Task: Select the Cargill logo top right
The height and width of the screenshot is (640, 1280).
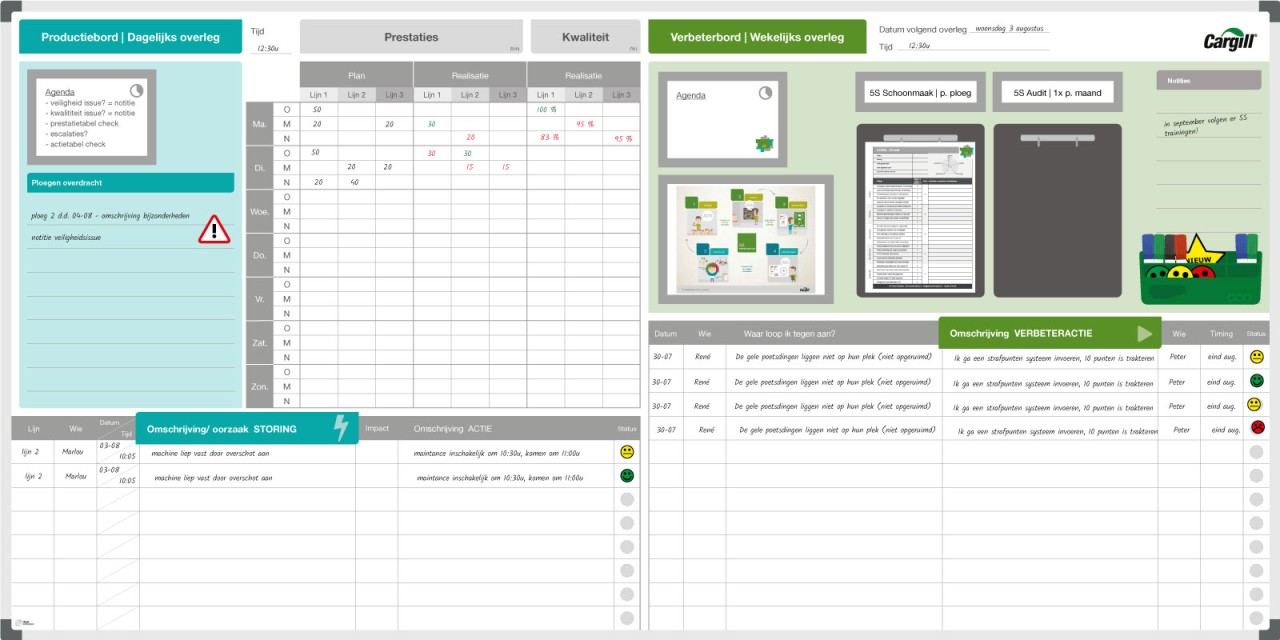Action: tap(1228, 41)
